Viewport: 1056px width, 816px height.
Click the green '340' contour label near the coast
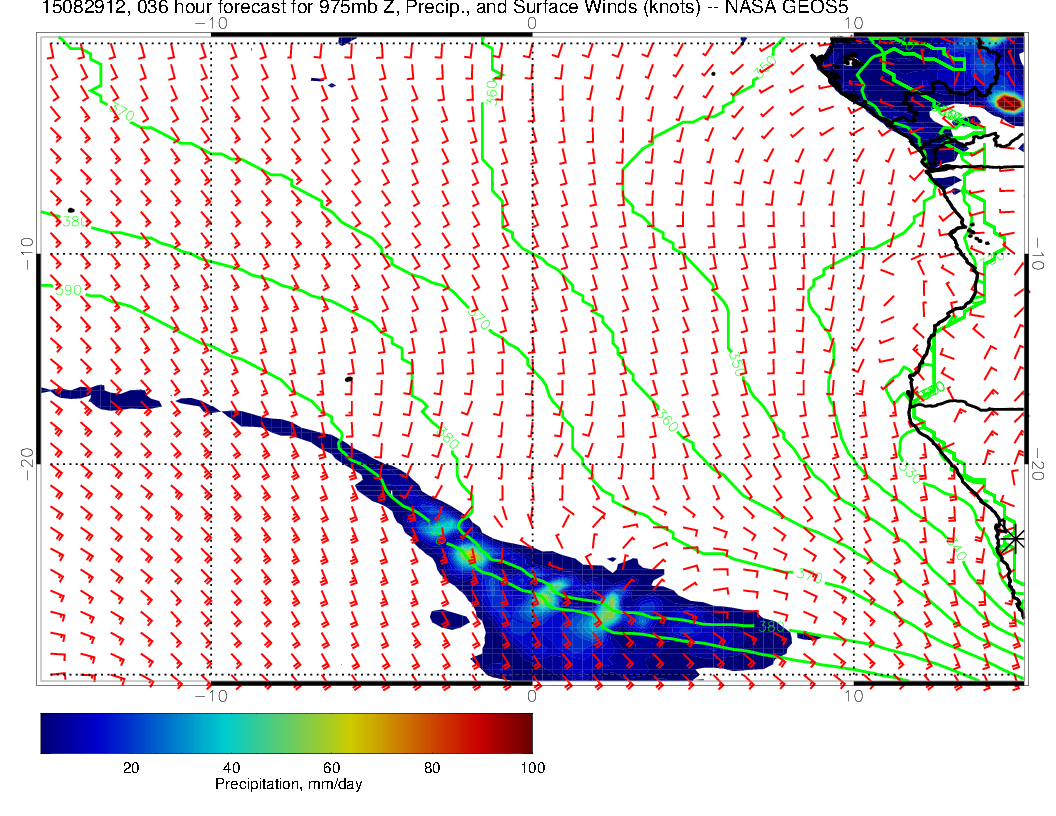956,549
